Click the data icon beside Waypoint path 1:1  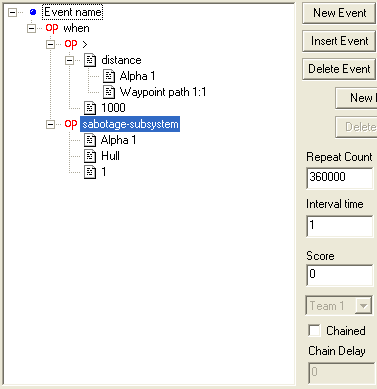click(109, 92)
